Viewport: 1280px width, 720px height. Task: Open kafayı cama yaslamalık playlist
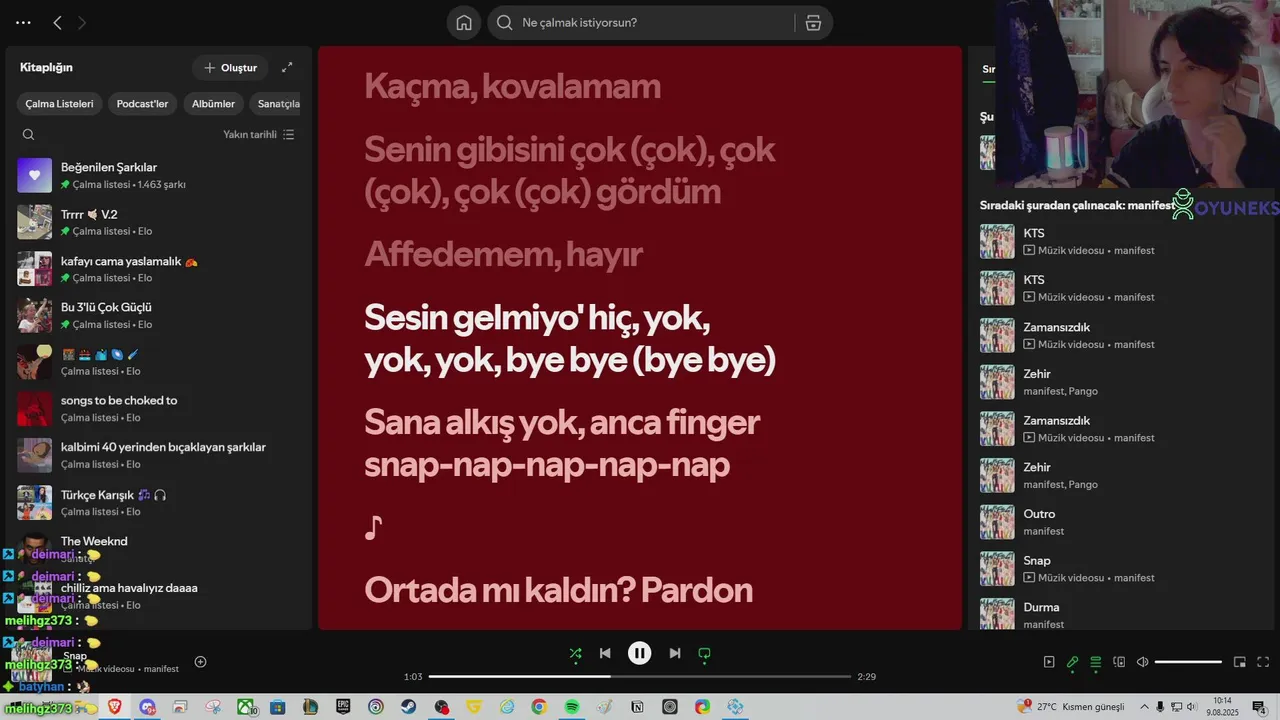pos(160,269)
